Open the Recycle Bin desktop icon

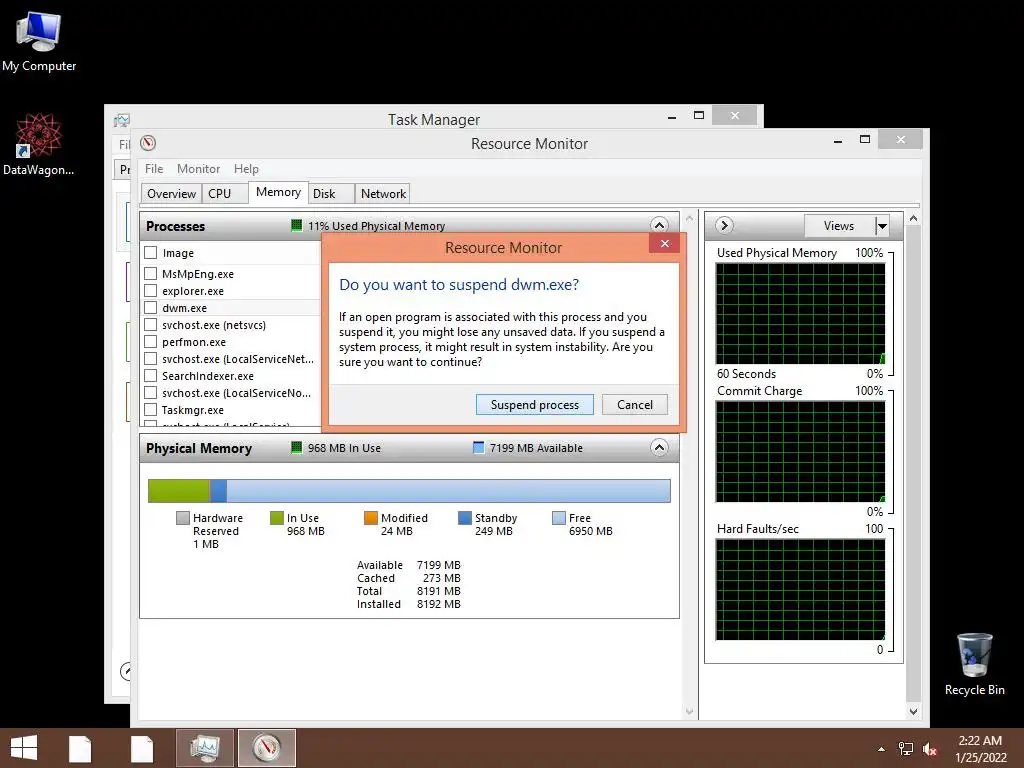tap(974, 664)
